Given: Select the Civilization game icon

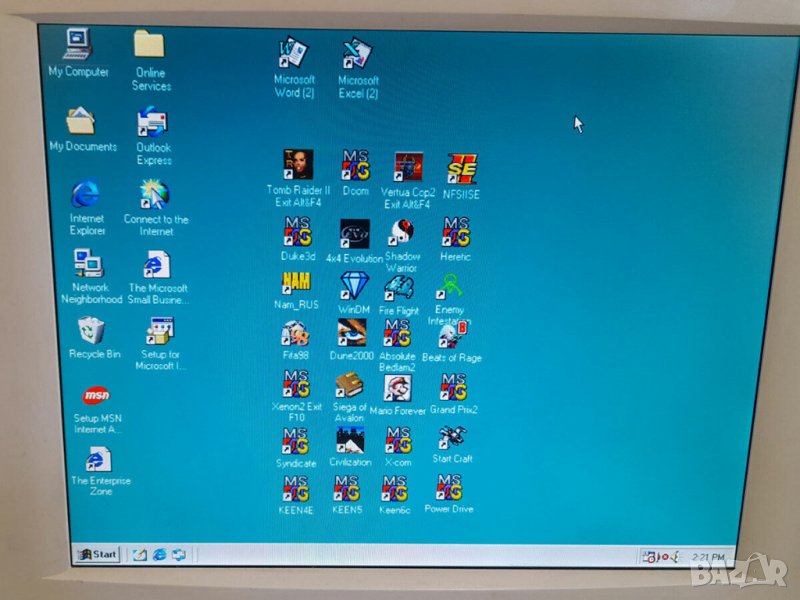Looking at the screenshot, I should click(350, 440).
